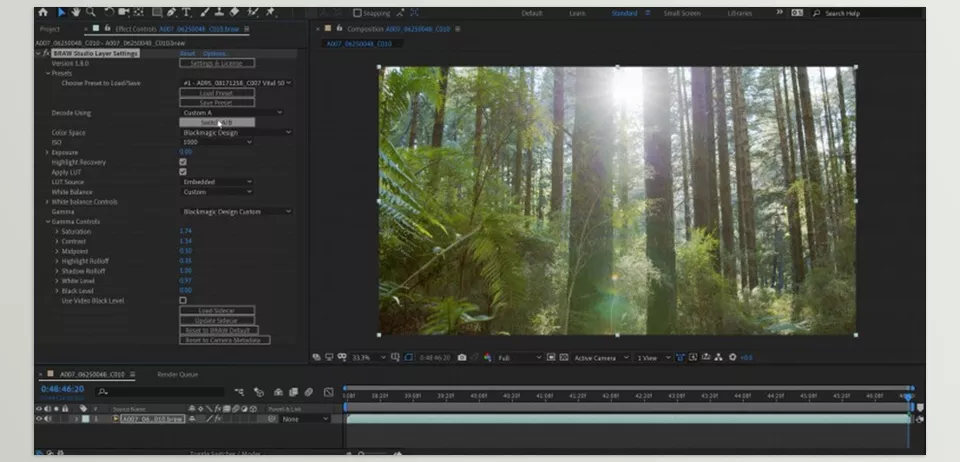Open the Choose Preset to Load/Save dropdown
Screen dimensions: 960x462
click(x=236, y=83)
